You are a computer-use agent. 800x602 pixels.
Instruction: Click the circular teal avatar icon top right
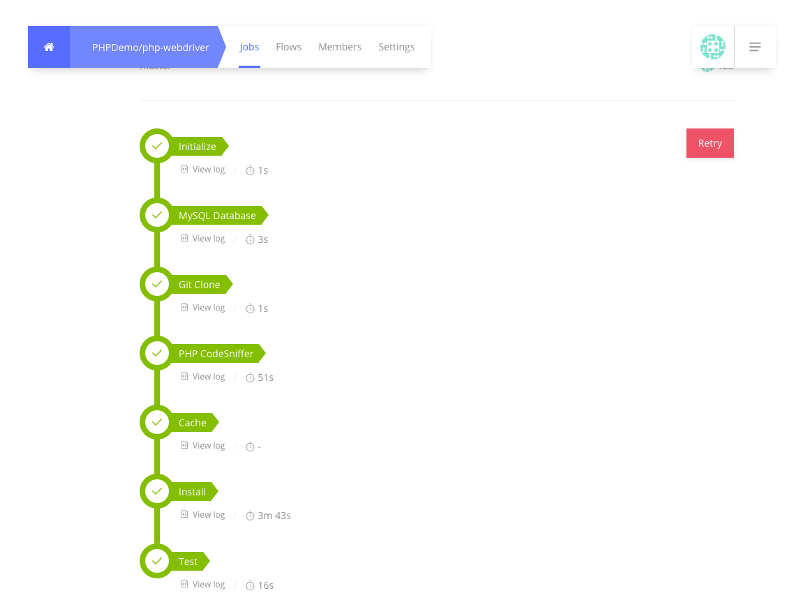pos(713,46)
